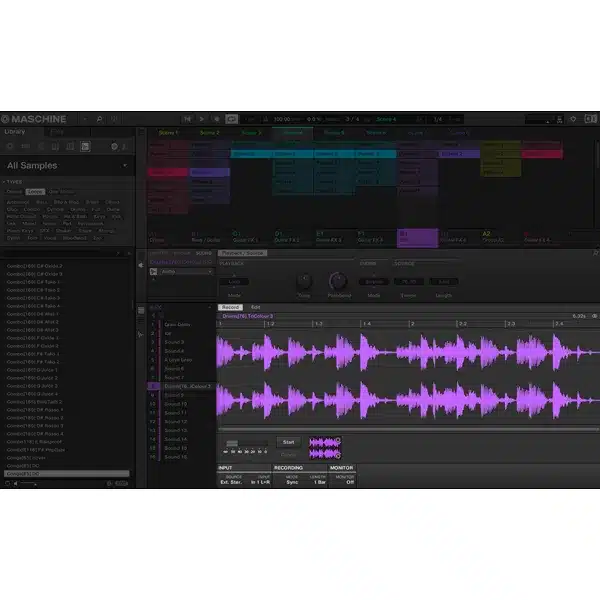
Task: Open the 1/4 grid value in the header
Action: click(x=438, y=119)
